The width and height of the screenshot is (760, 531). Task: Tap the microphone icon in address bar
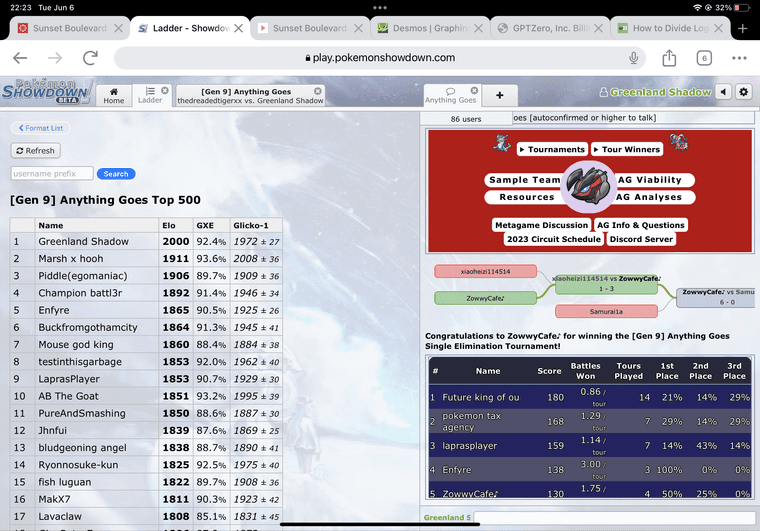point(634,58)
